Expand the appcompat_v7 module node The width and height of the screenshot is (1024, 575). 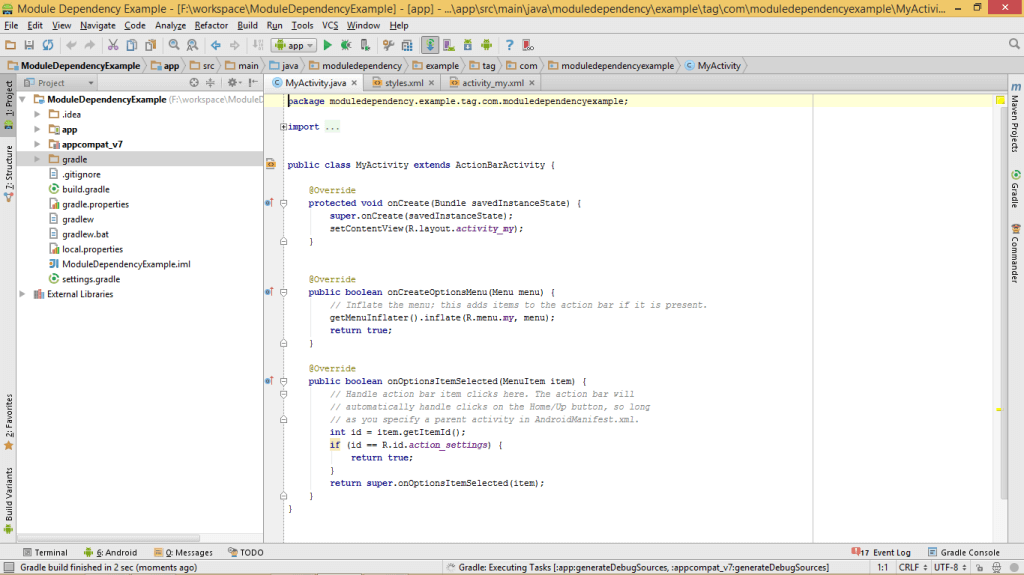[37, 144]
